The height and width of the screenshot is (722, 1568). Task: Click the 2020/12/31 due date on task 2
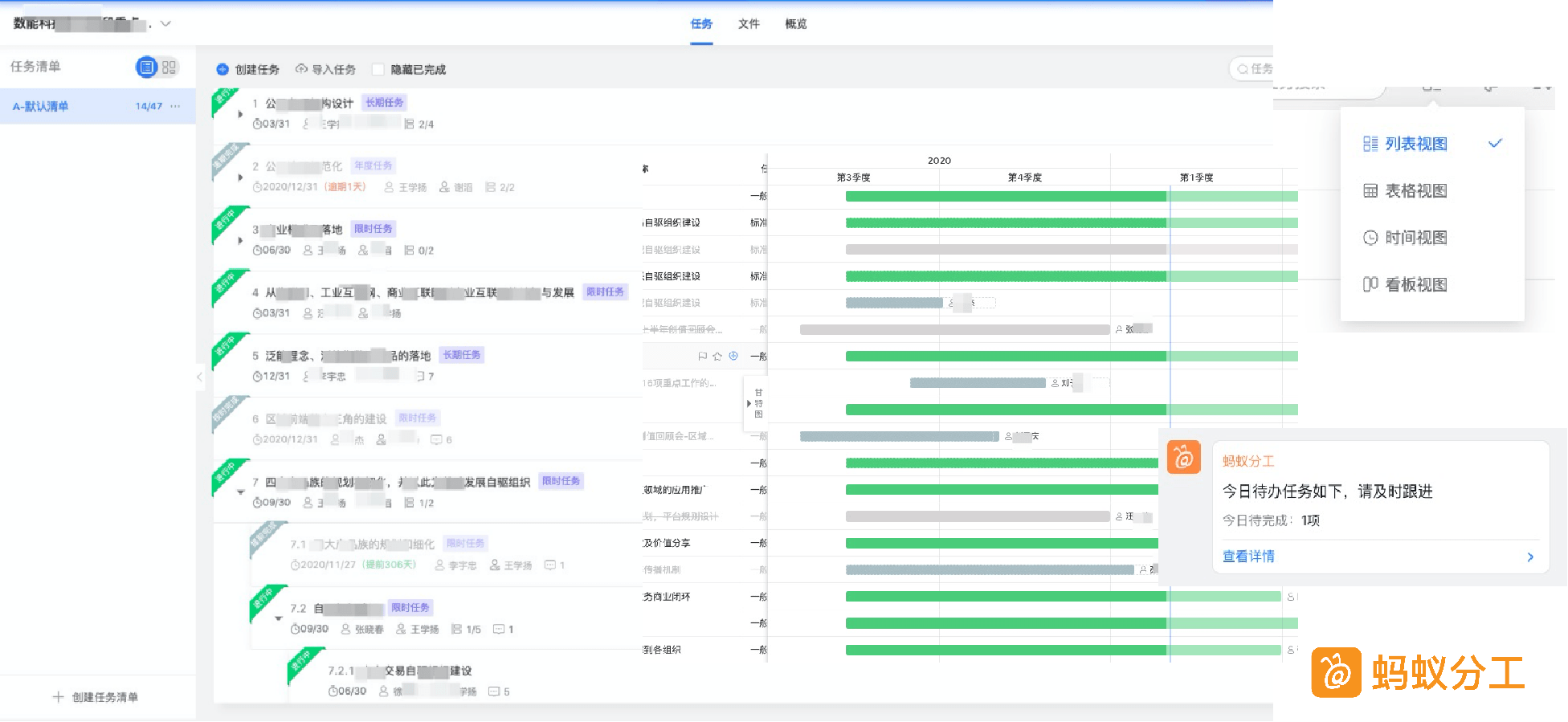pyautogui.click(x=290, y=187)
